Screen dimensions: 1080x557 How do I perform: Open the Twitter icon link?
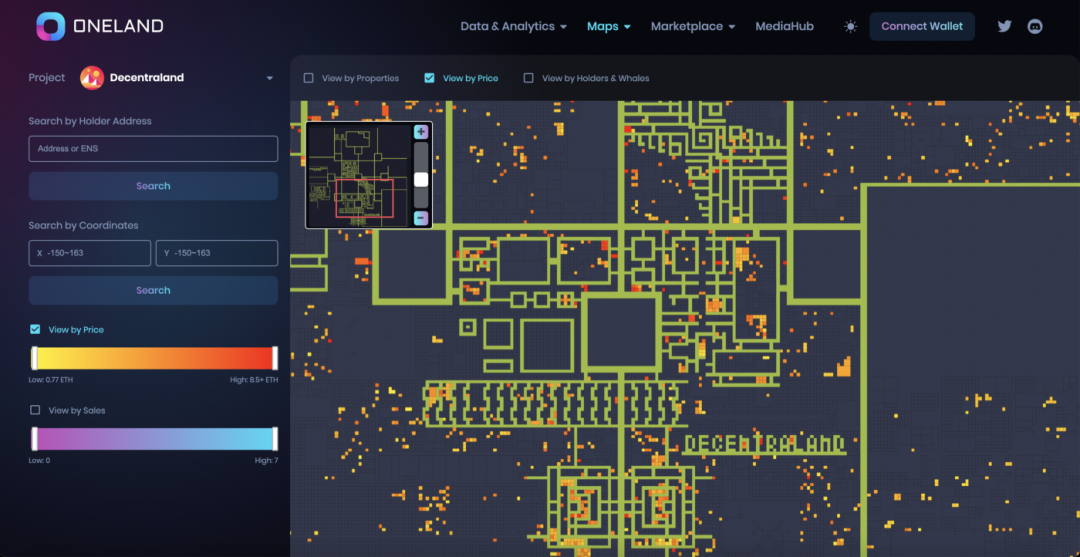[1004, 27]
